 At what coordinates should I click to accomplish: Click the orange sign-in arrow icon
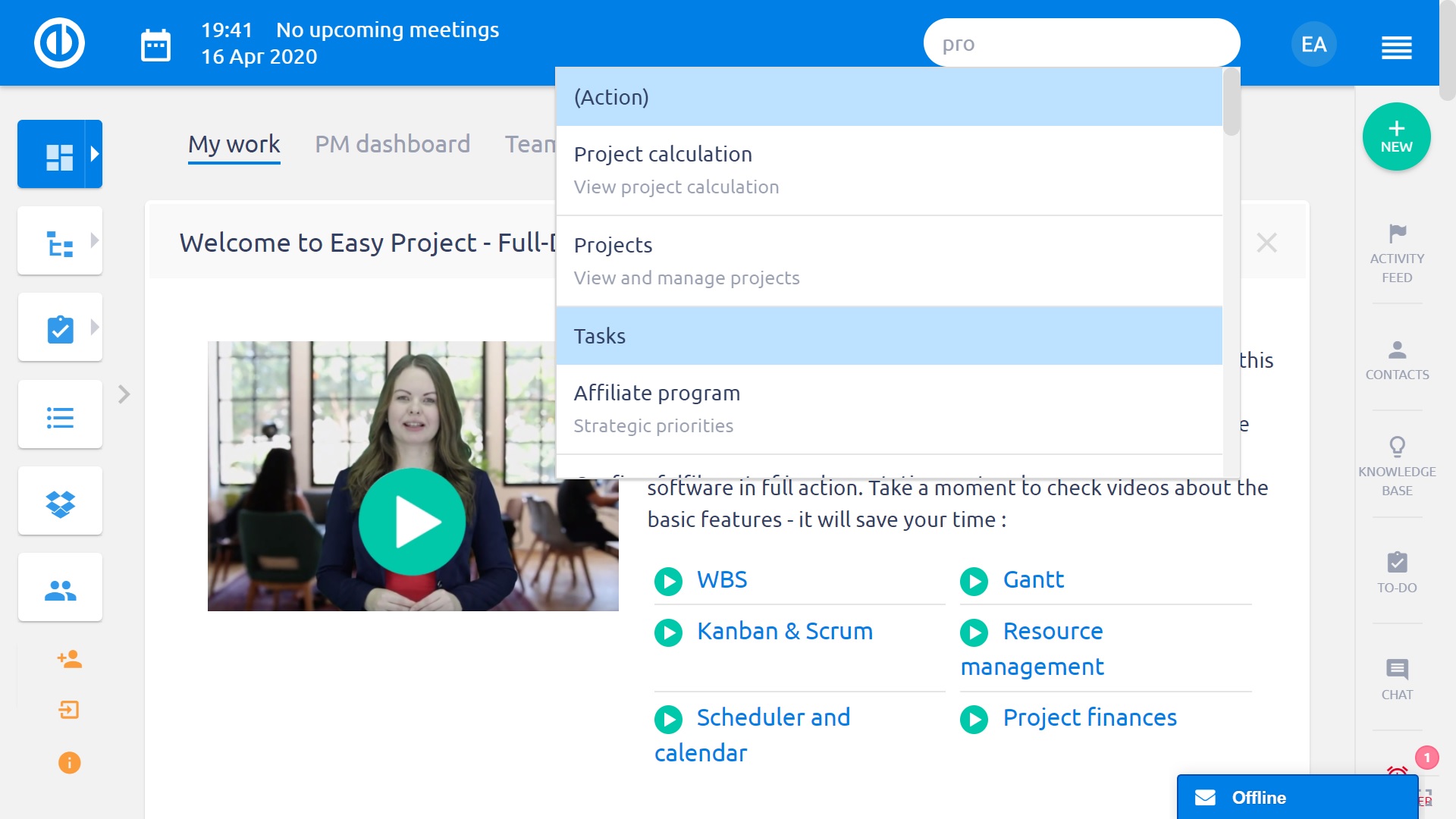click(x=69, y=711)
